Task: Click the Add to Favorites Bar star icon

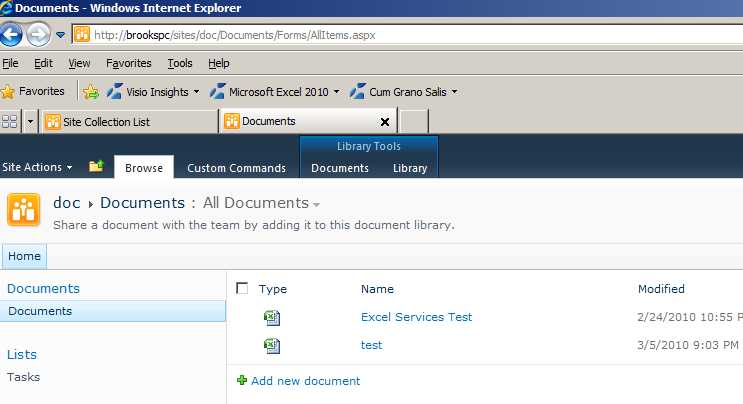Action: point(91,92)
